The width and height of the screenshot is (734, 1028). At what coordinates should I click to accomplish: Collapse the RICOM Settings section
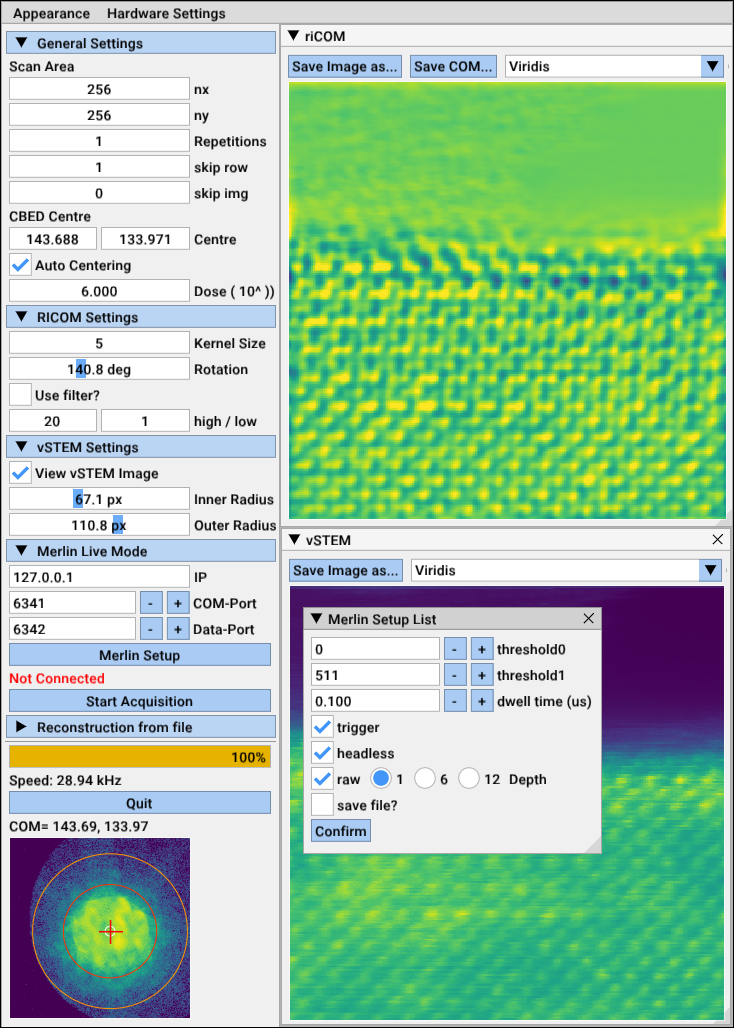click(141, 317)
